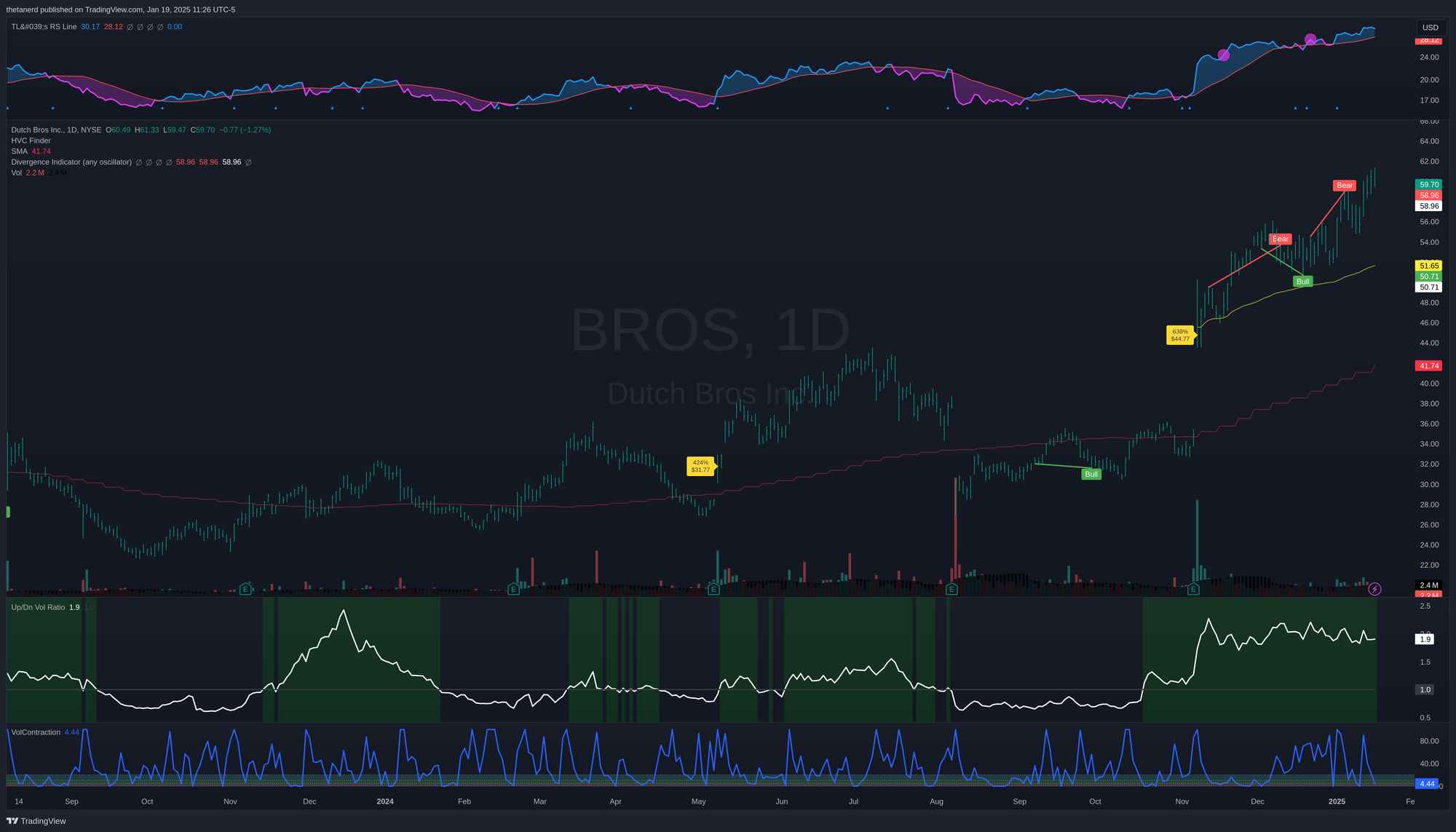Click the first purple circle on RS line
The height and width of the screenshot is (832, 1456).
pos(1224,55)
